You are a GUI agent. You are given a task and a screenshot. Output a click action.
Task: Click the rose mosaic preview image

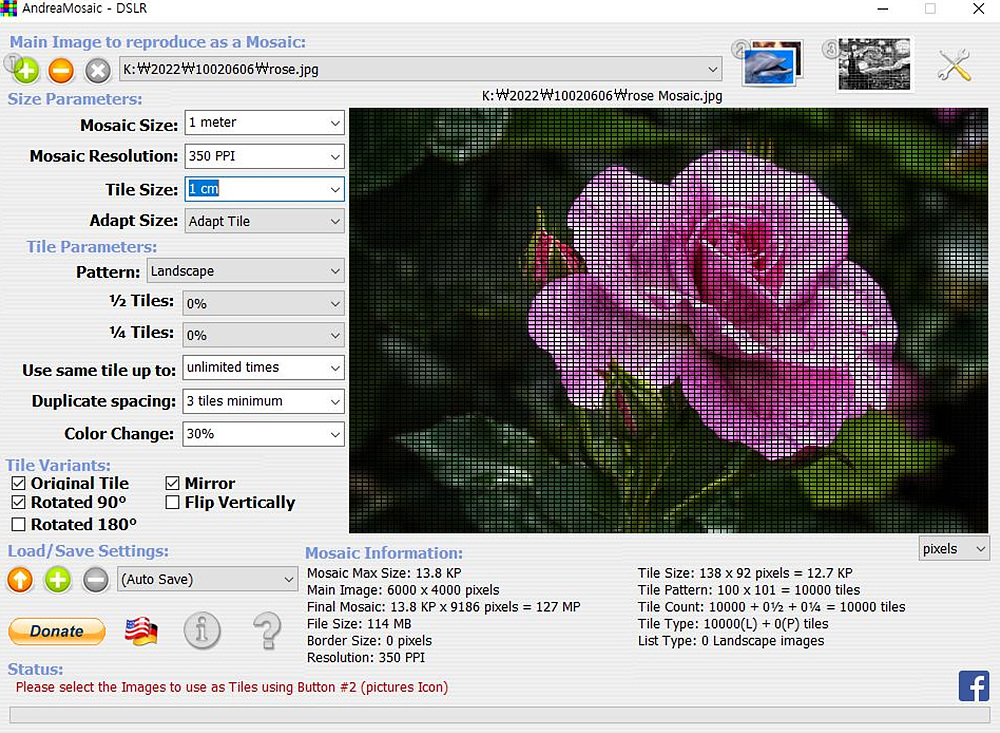click(668, 320)
